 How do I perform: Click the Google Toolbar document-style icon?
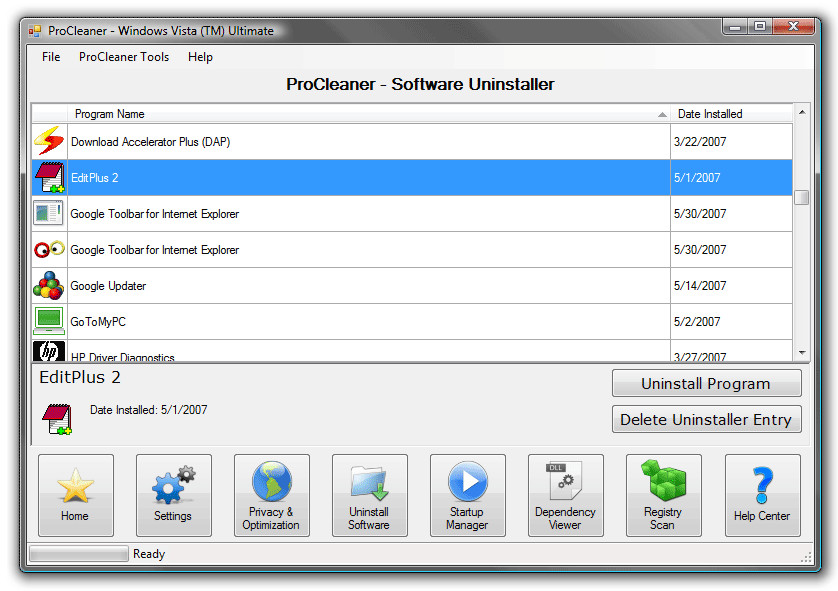coord(48,213)
